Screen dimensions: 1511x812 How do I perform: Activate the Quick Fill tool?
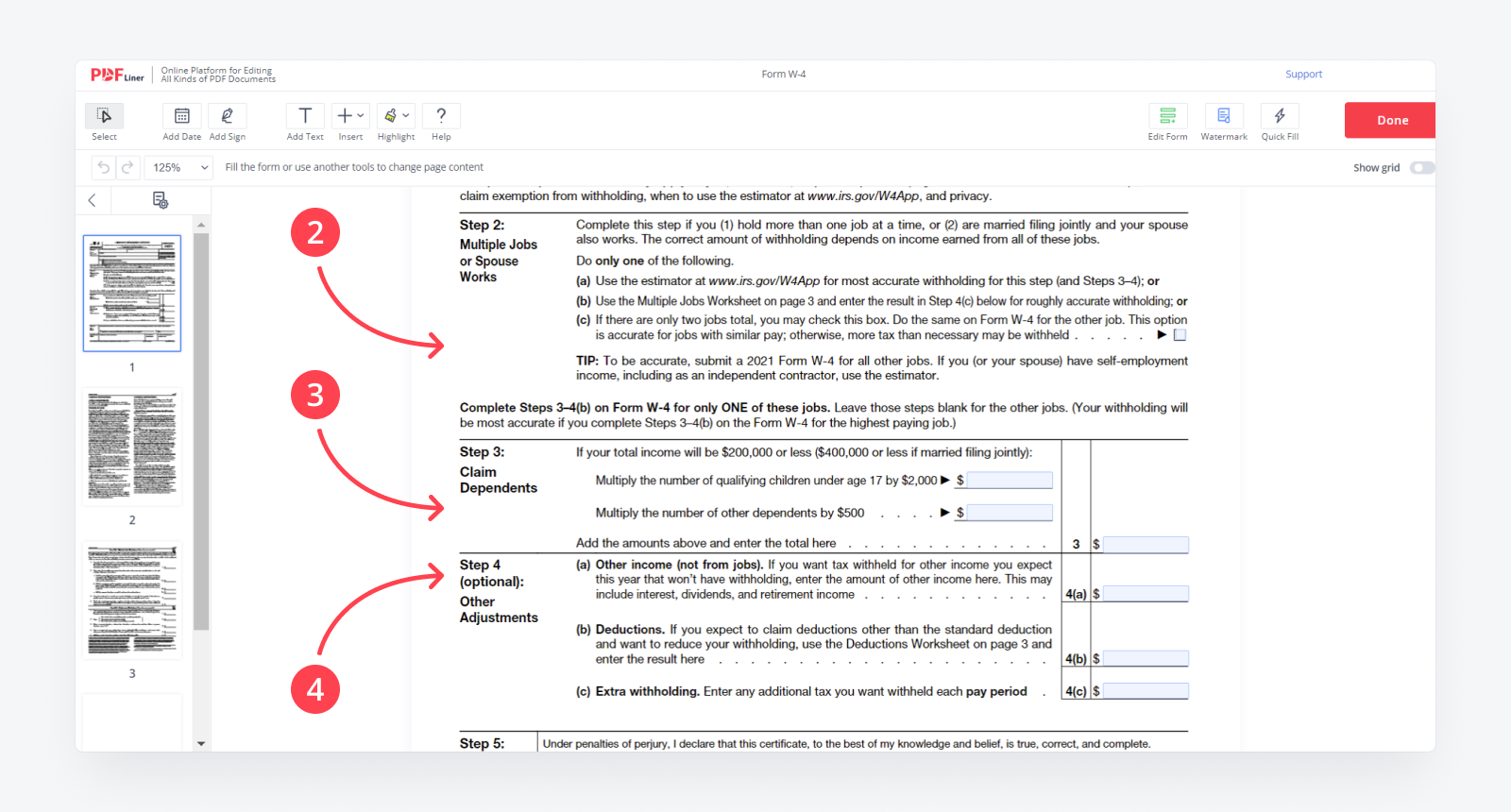(x=1280, y=116)
